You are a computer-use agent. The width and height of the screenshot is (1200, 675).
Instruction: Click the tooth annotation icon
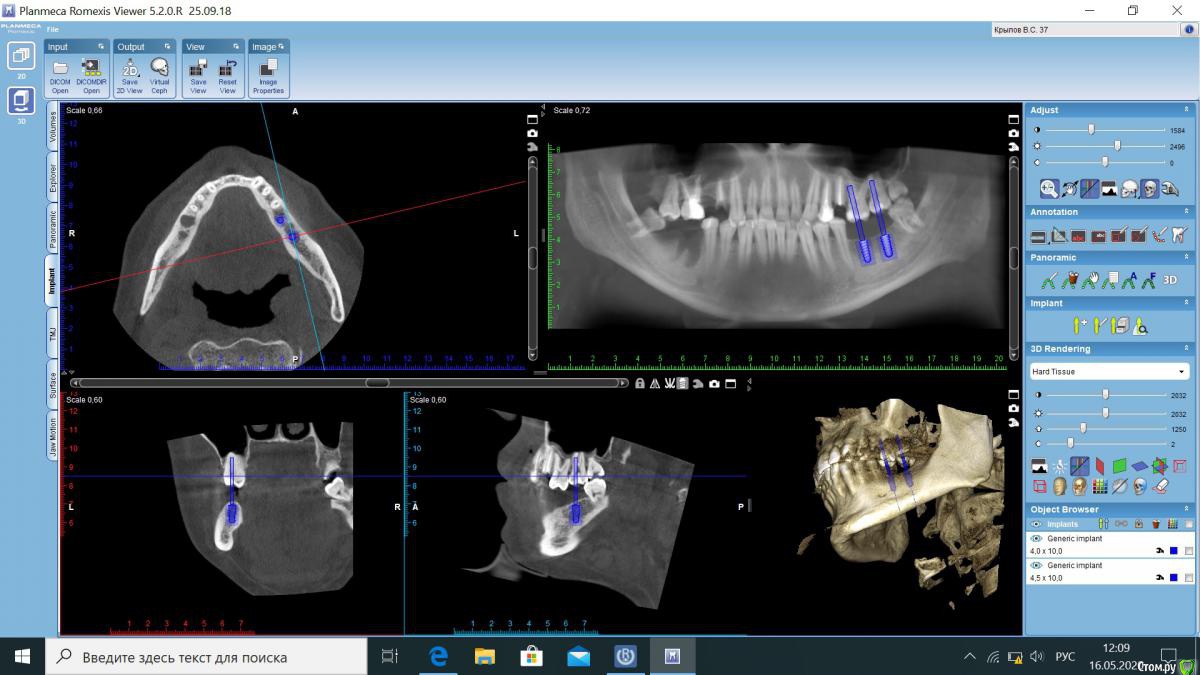click(x=1179, y=235)
